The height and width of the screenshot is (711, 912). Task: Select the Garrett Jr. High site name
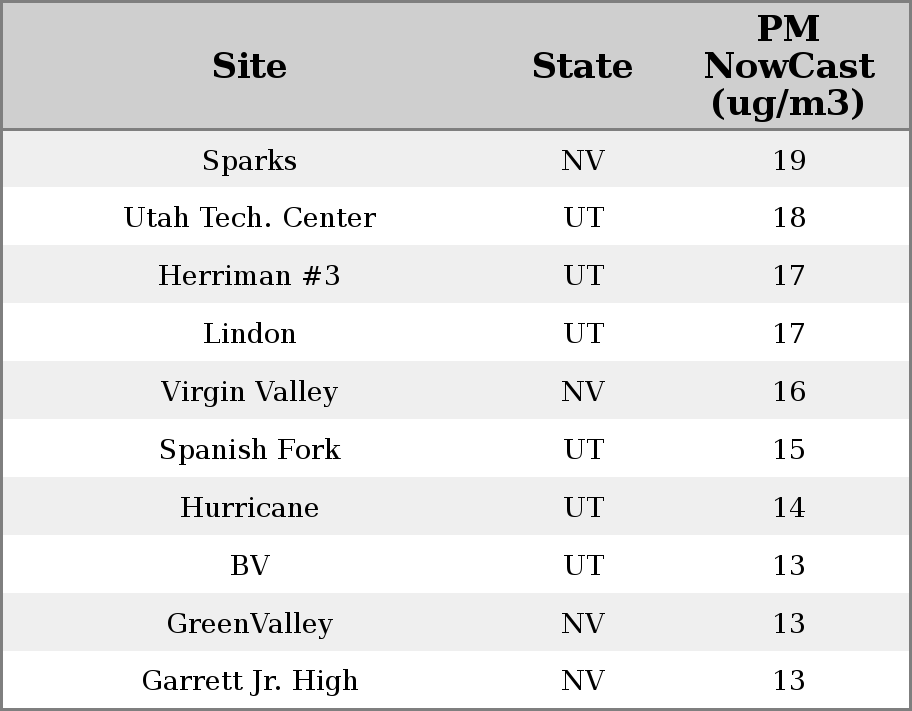click(x=249, y=681)
